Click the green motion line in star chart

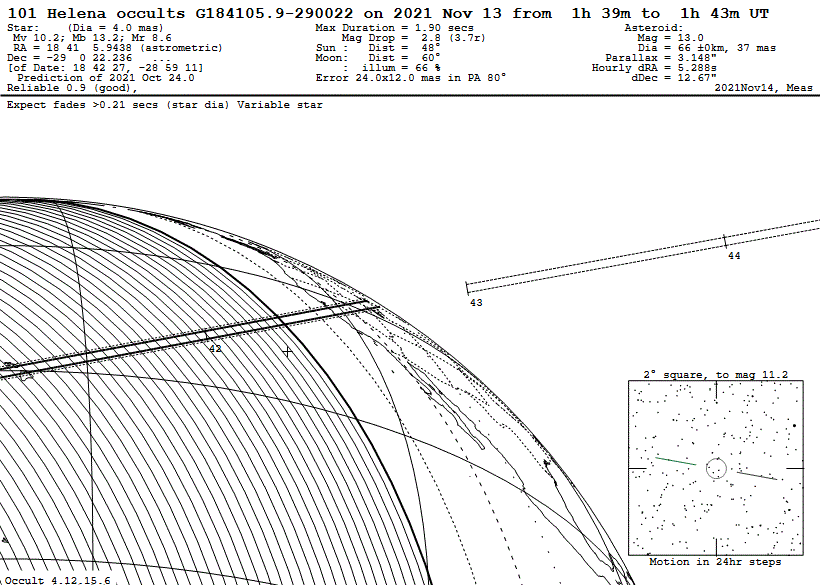tap(676, 461)
